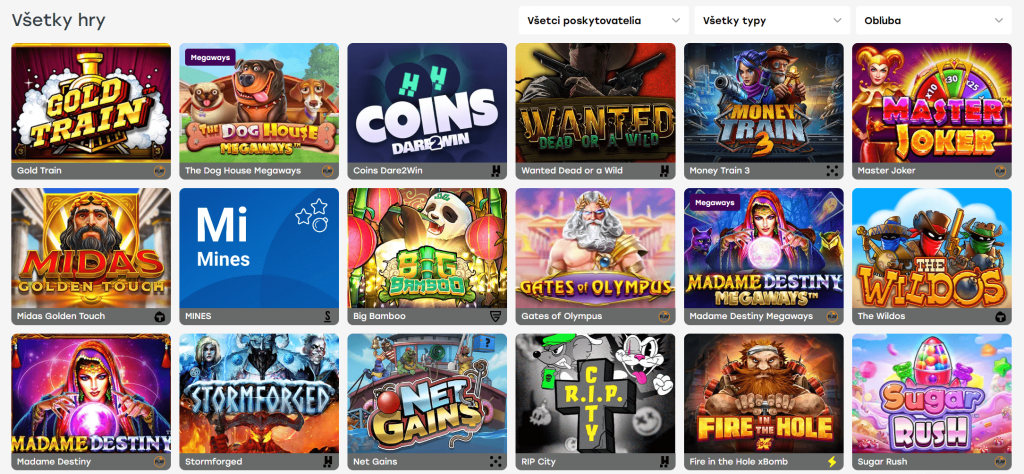Open Midas Golden Touch game image
This screenshot has width=1024, height=474.
click(x=91, y=248)
